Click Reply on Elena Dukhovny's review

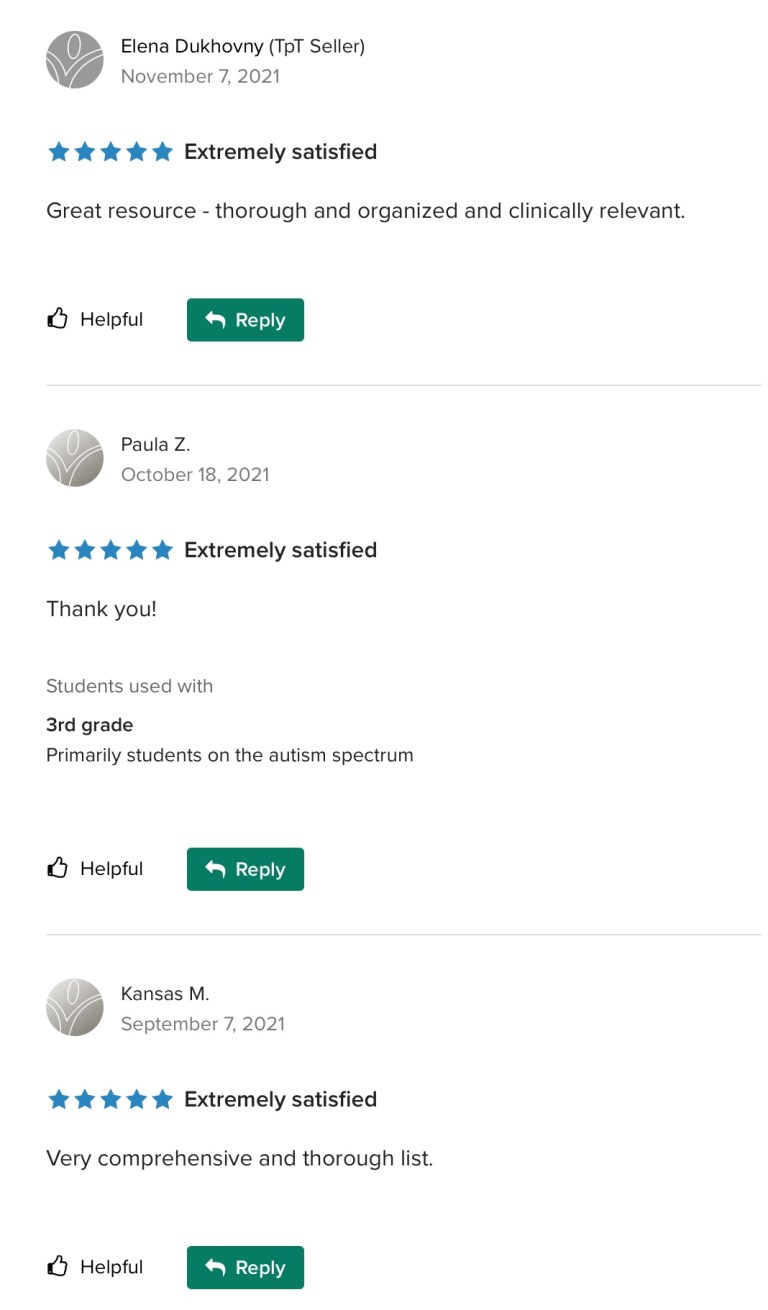point(245,320)
